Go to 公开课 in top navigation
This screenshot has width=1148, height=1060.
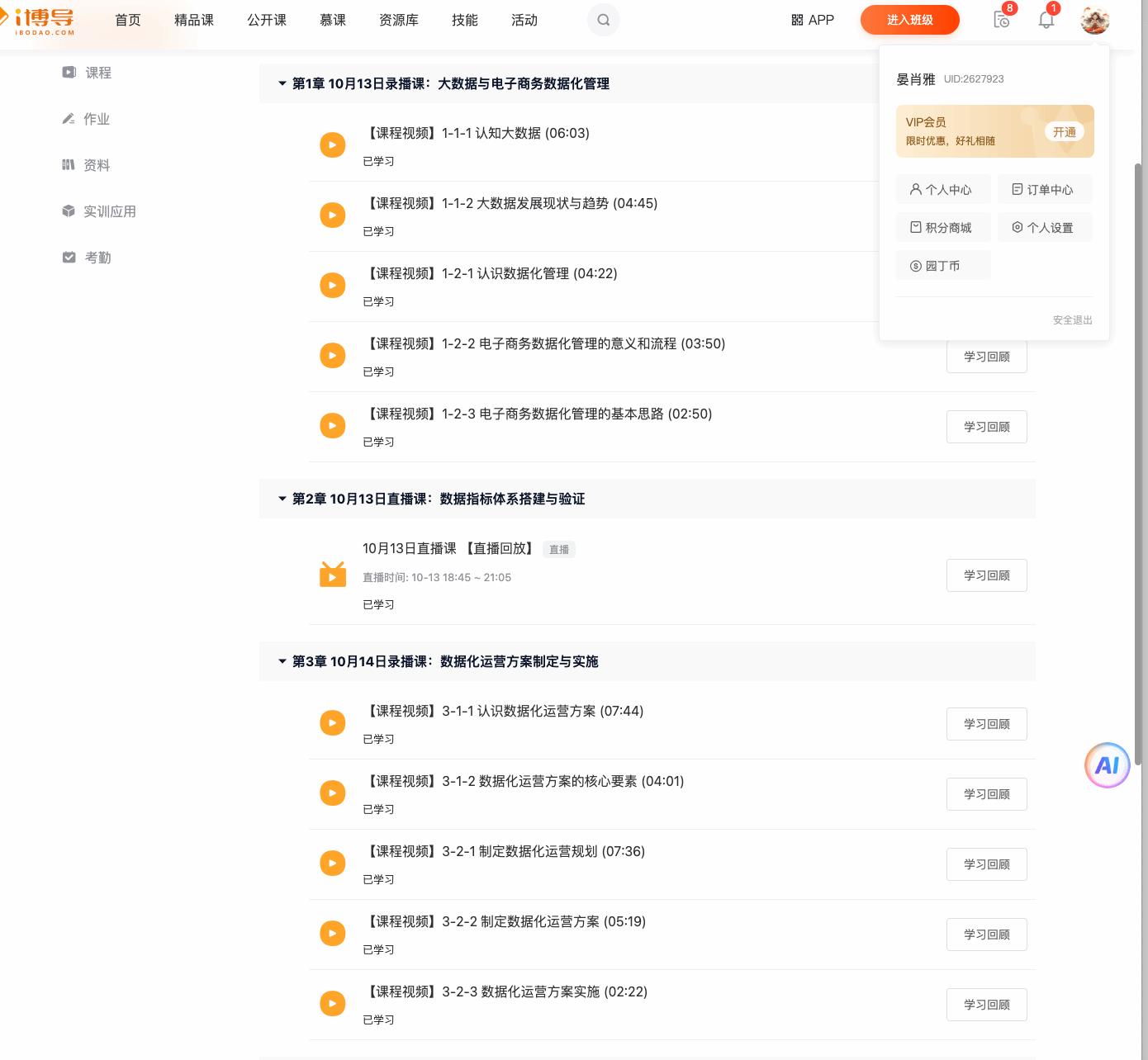pos(267,20)
